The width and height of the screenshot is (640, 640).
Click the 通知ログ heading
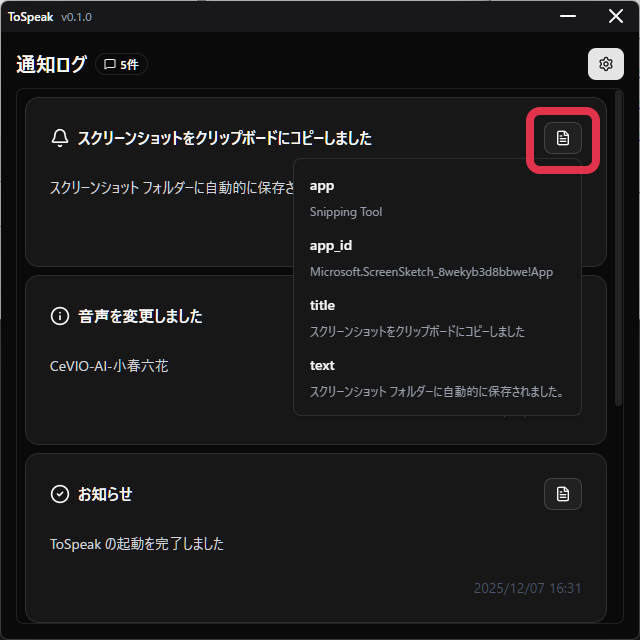pyautogui.click(x=51, y=64)
